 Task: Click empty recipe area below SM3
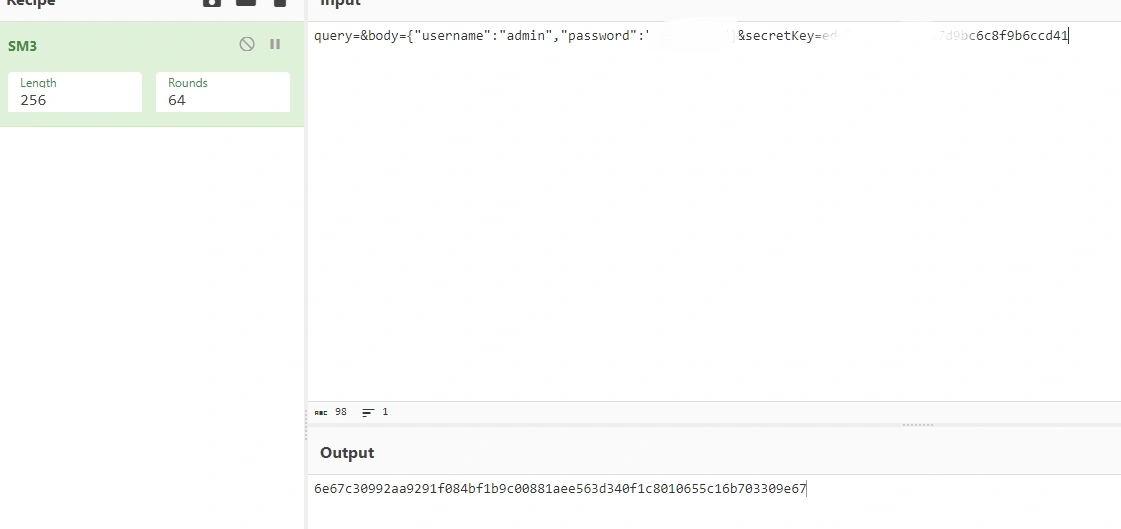[150, 300]
